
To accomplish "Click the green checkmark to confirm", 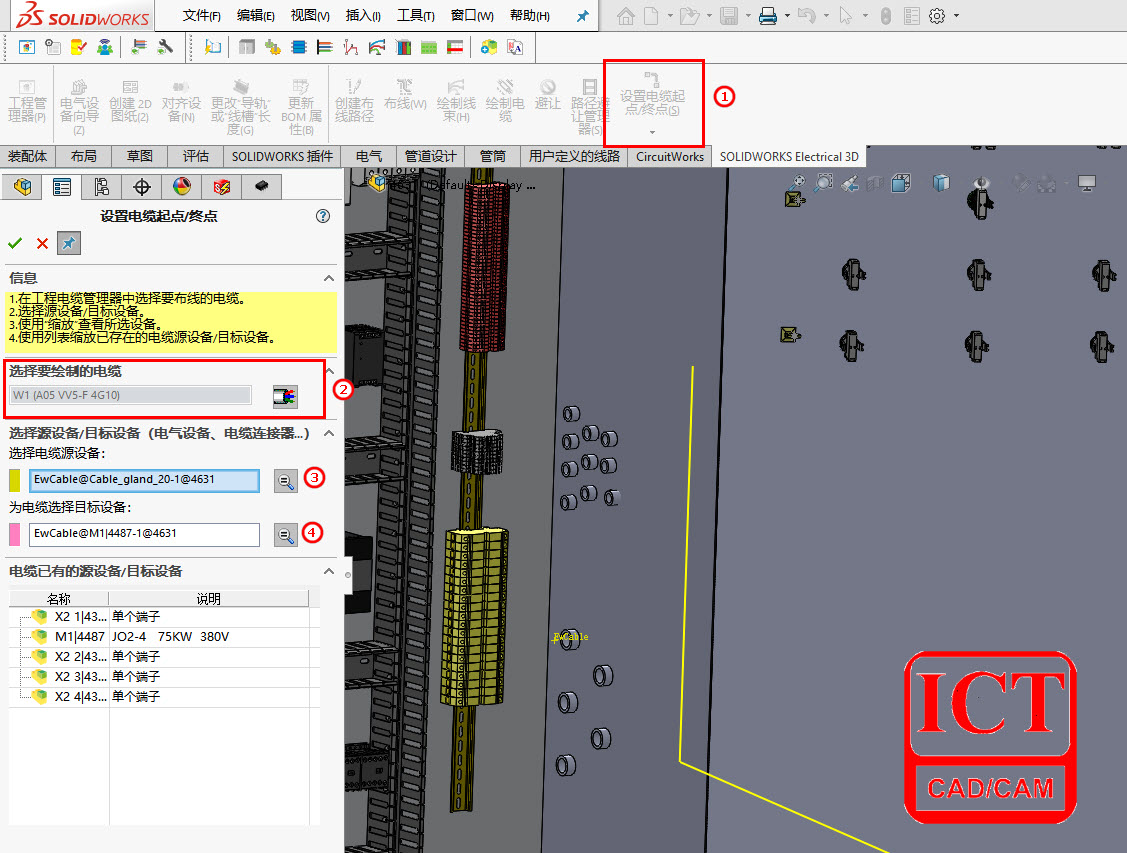I will point(15,243).
